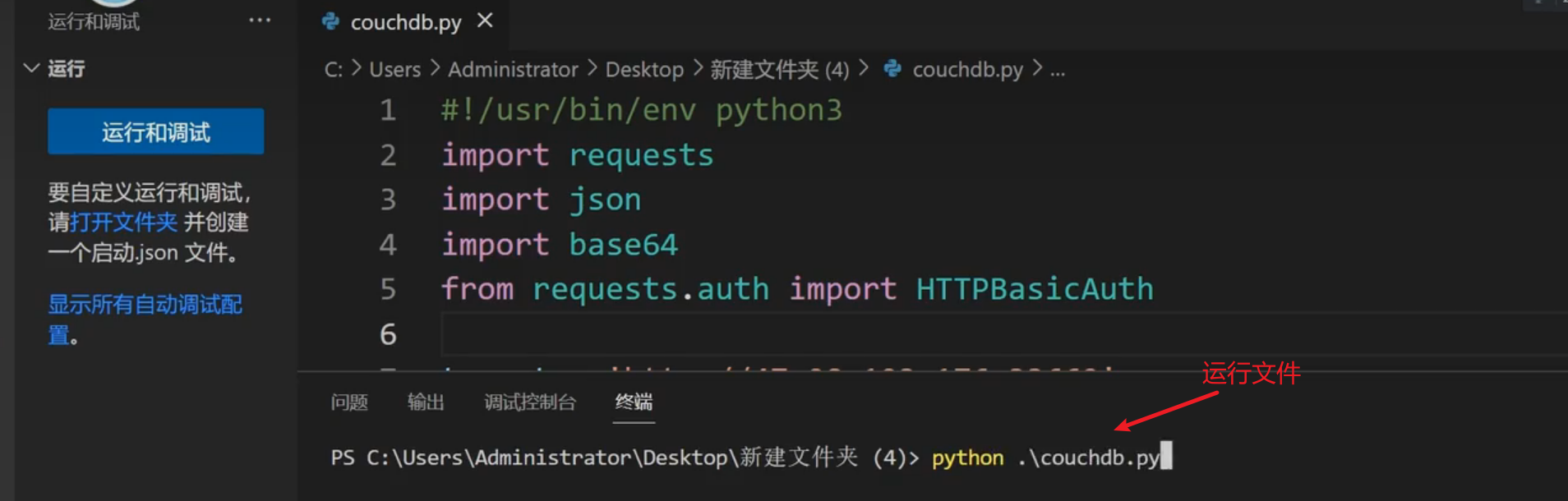Switch to the 终端 panel tab
Screen dimensions: 1568x501
[x=634, y=402]
